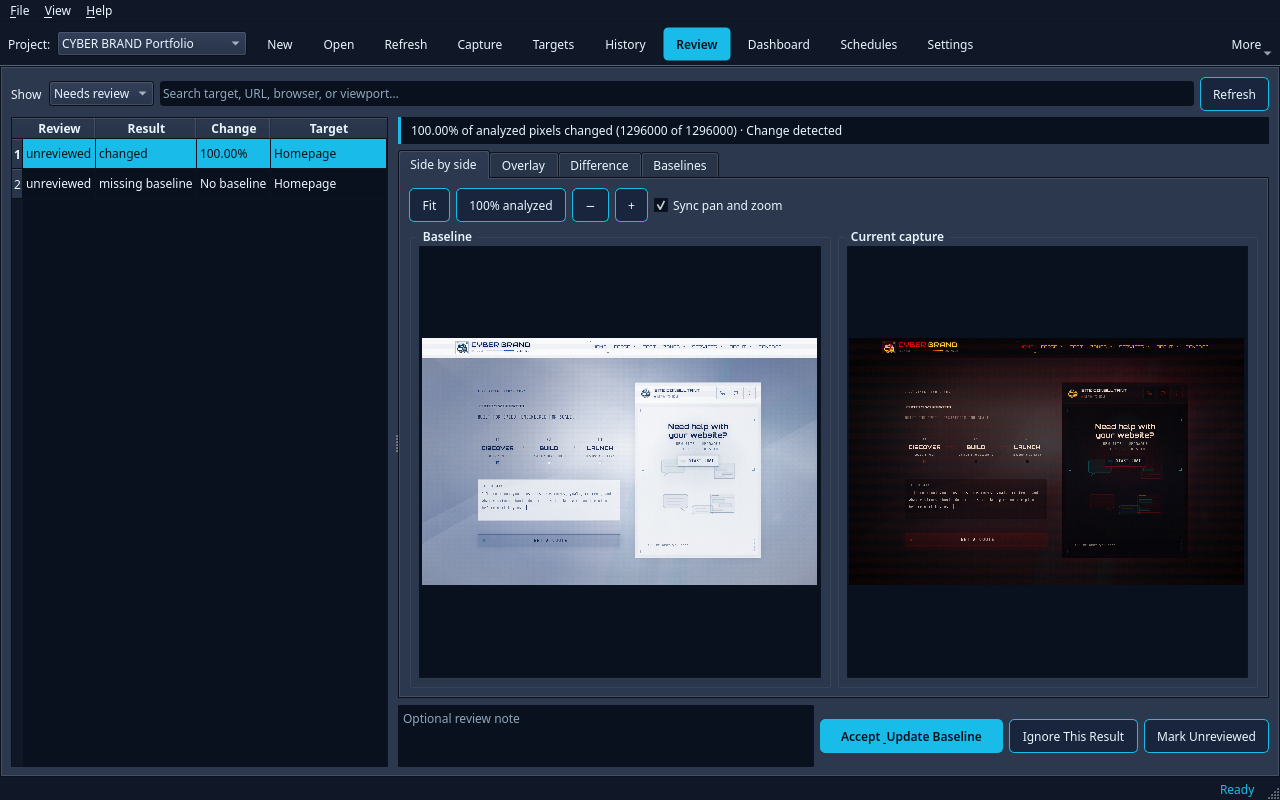This screenshot has height=800, width=1280.
Task: Switch to the Baselines tab
Action: click(x=680, y=165)
